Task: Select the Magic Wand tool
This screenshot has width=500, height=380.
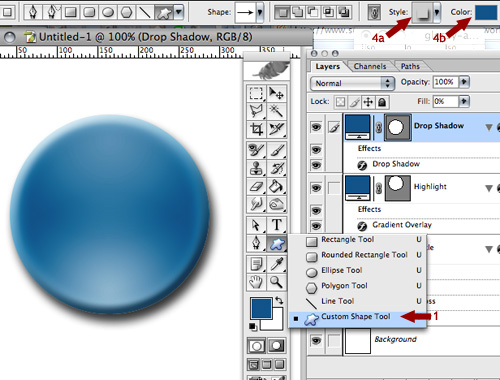Action: [277, 111]
